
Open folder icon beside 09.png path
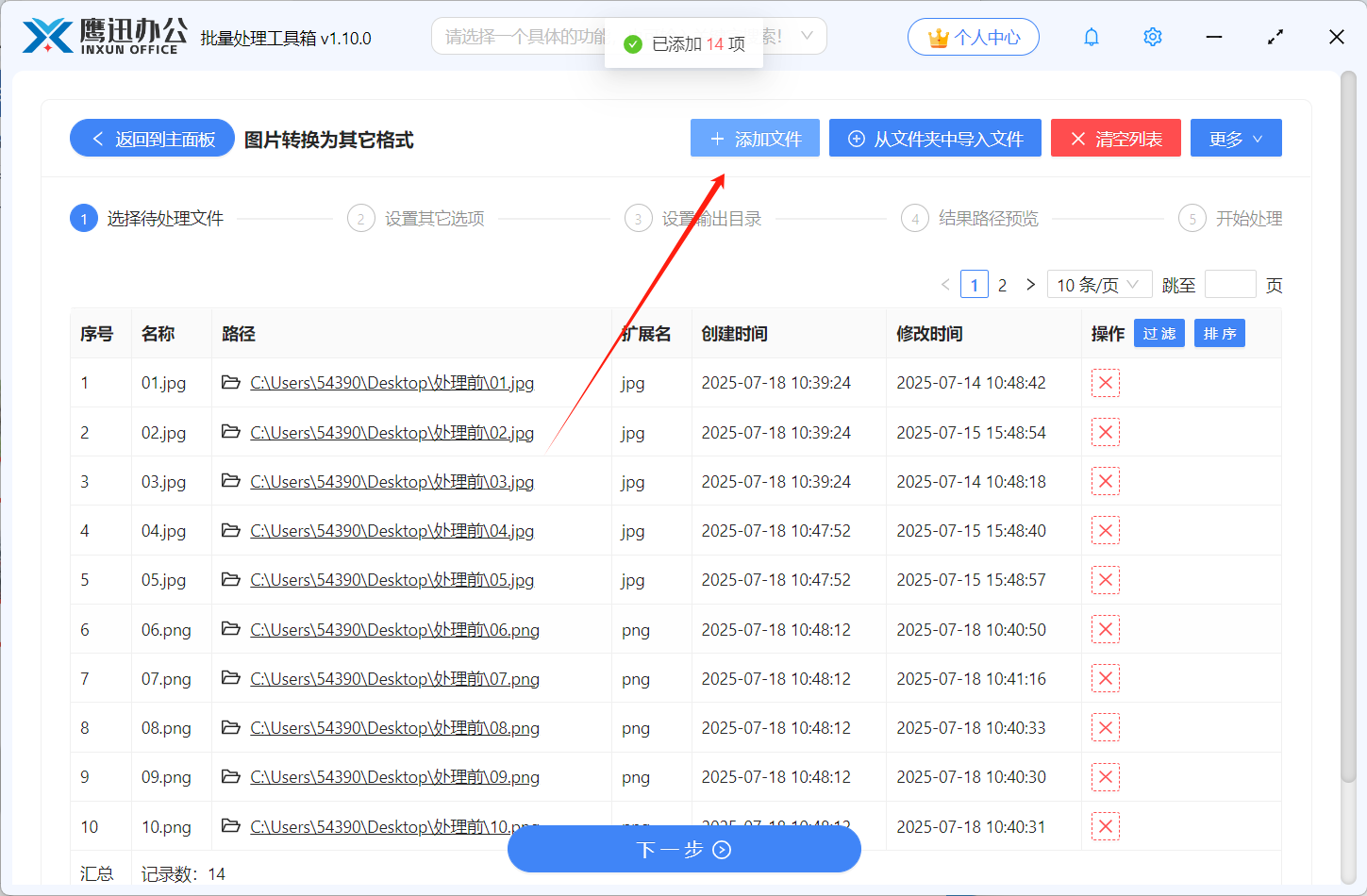(230, 776)
